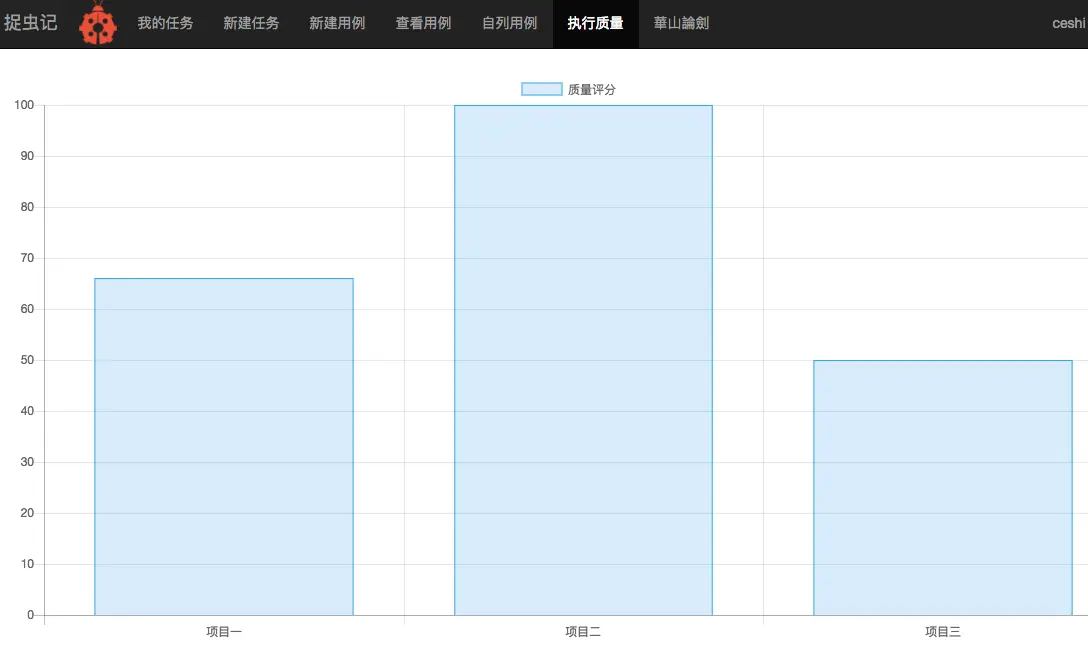This screenshot has width=1088, height=654.
Task: Click the ceshi user link
Action: (x=1069, y=24)
